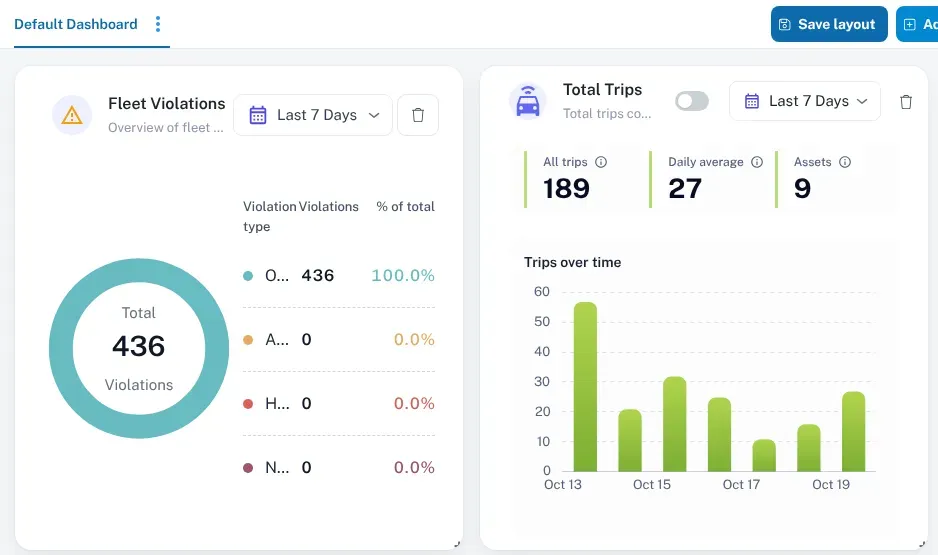The image size is (938, 555).
Task: Click the Assets value 9
Action: [802, 188]
